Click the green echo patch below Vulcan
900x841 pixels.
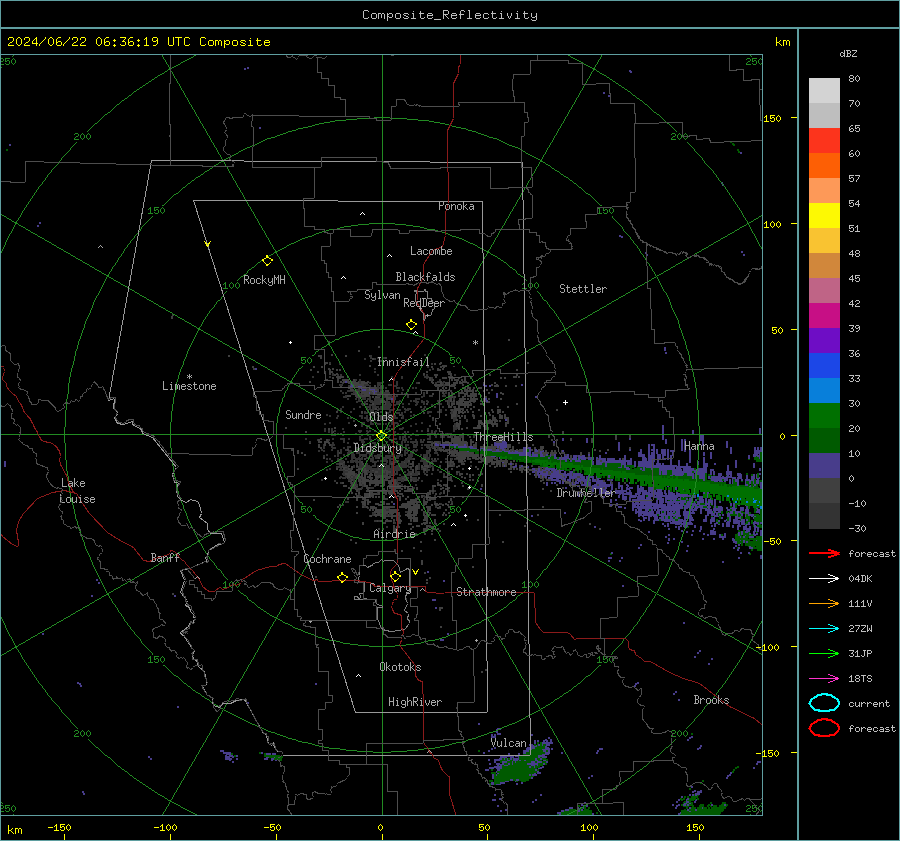(x=521, y=766)
